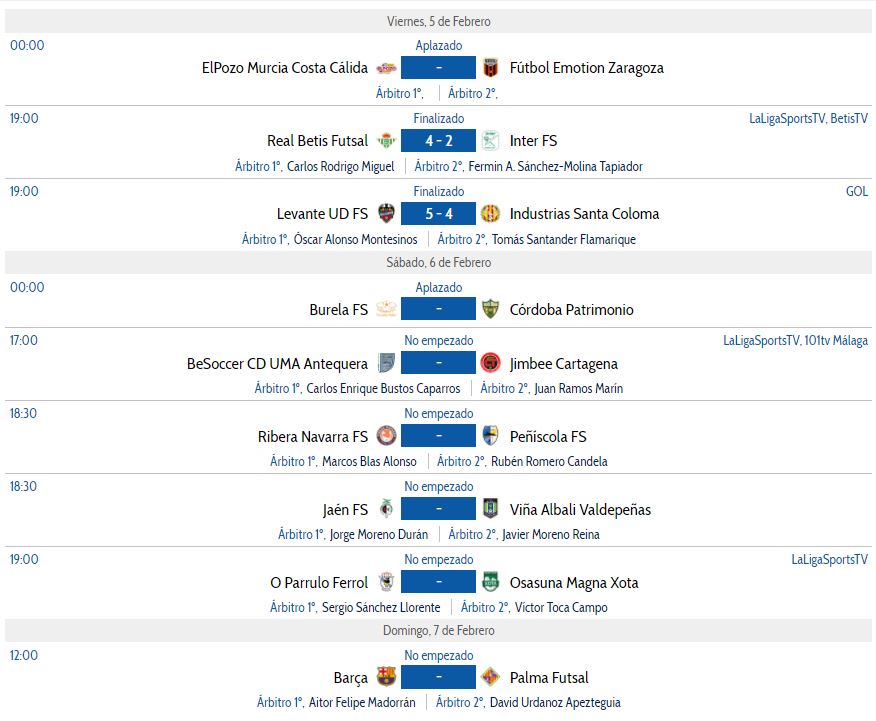Select referee Carlos Rodrigo Miguel
Screen dimensions: 876x721
[340, 167]
